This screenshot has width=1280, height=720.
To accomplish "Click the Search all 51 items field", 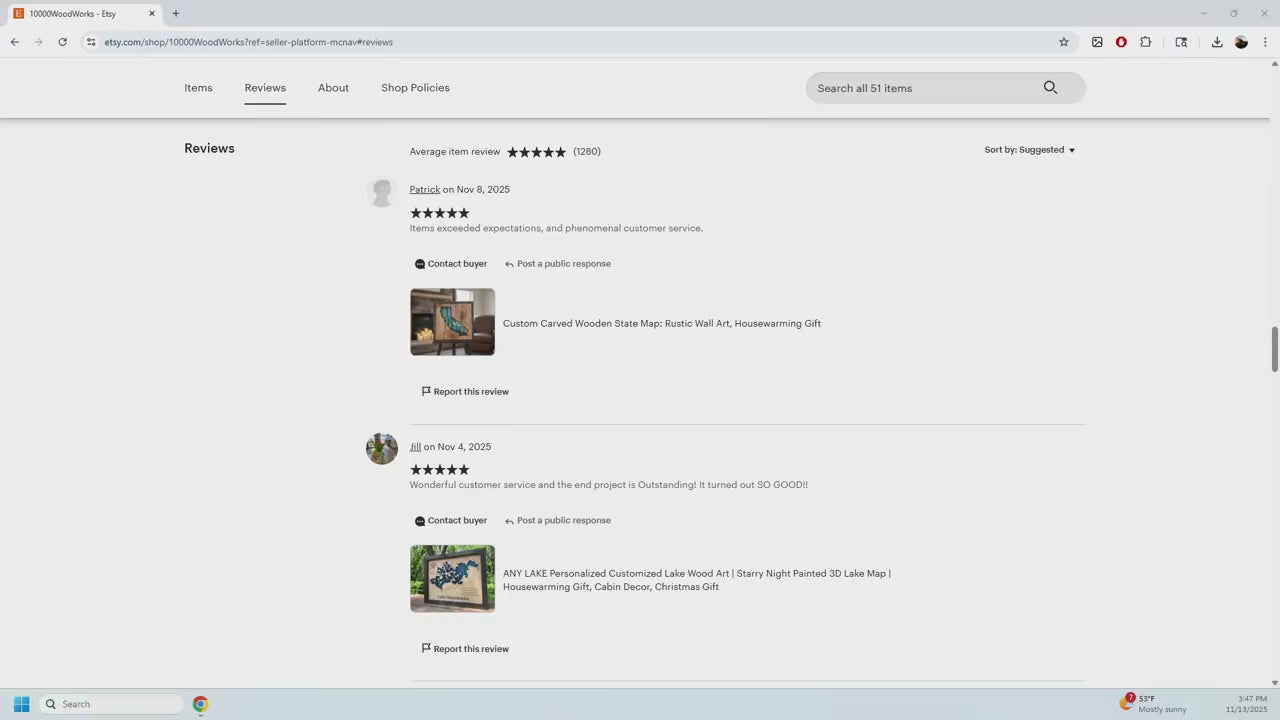I will point(920,88).
